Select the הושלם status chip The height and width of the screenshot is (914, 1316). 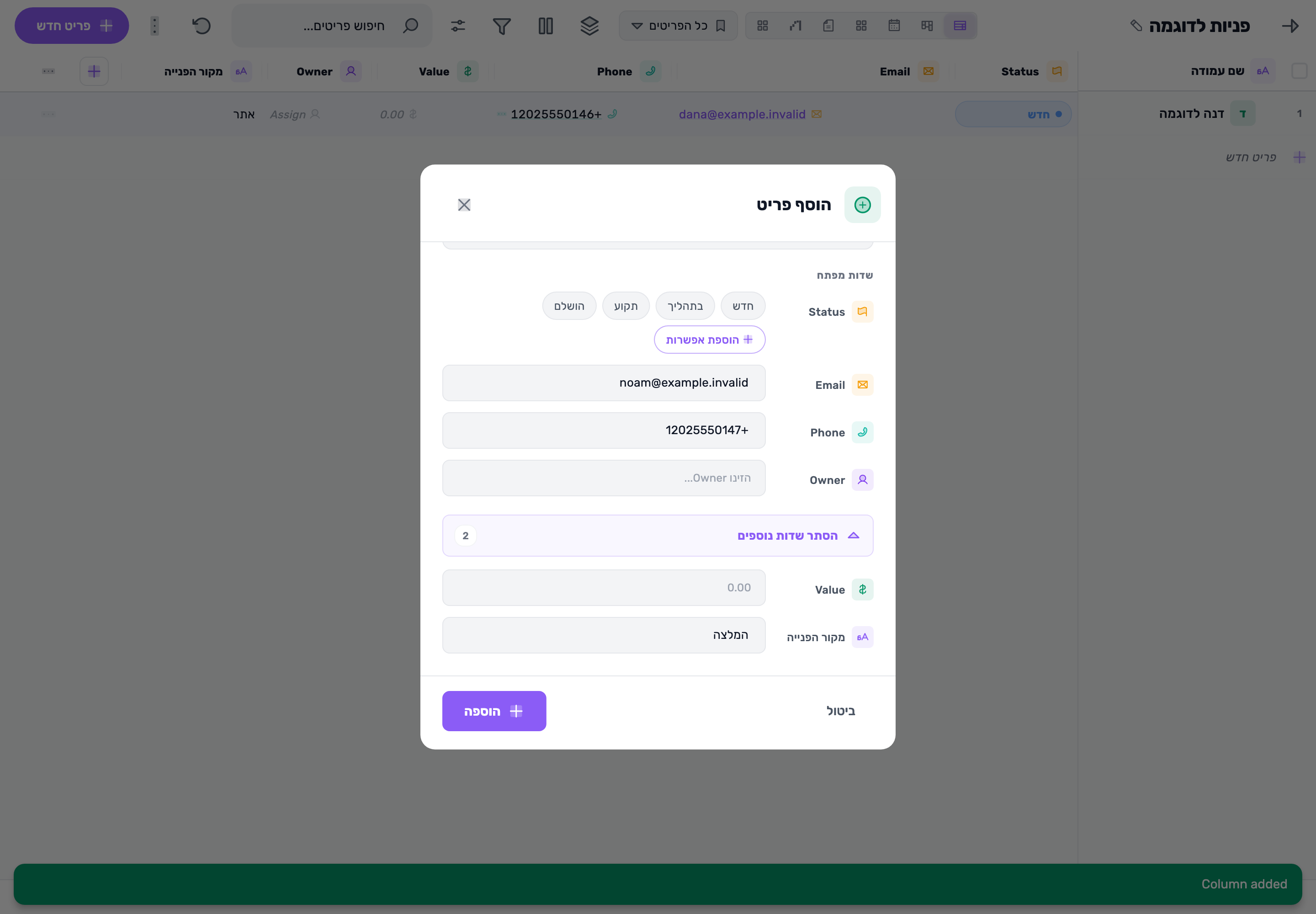click(569, 306)
